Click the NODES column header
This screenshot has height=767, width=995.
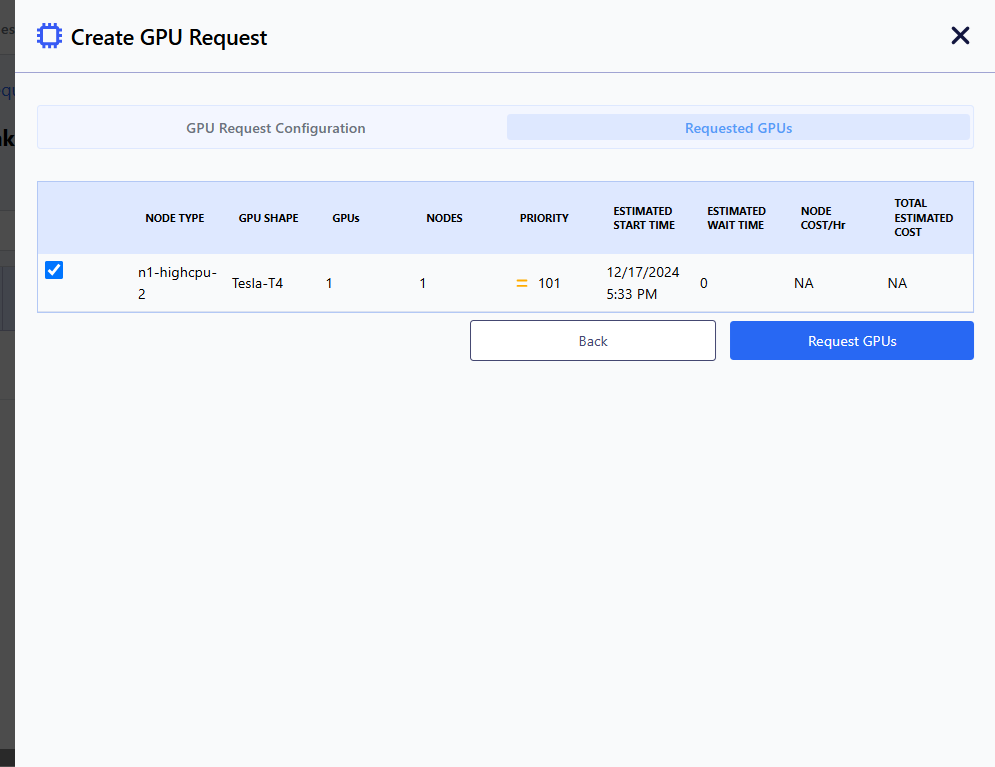[x=444, y=218]
